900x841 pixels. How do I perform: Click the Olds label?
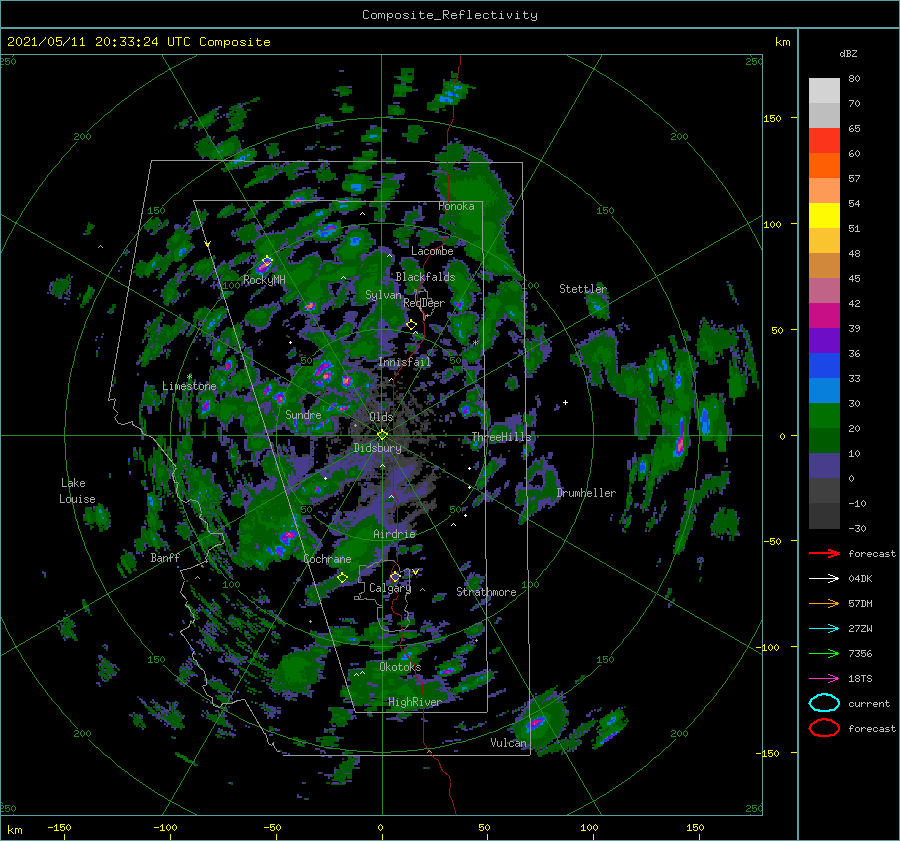(x=381, y=417)
